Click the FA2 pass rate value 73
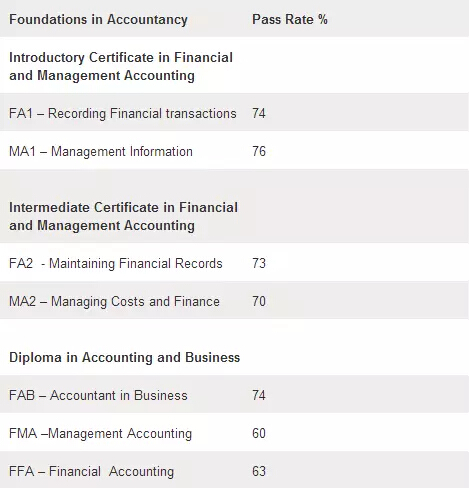 (259, 263)
